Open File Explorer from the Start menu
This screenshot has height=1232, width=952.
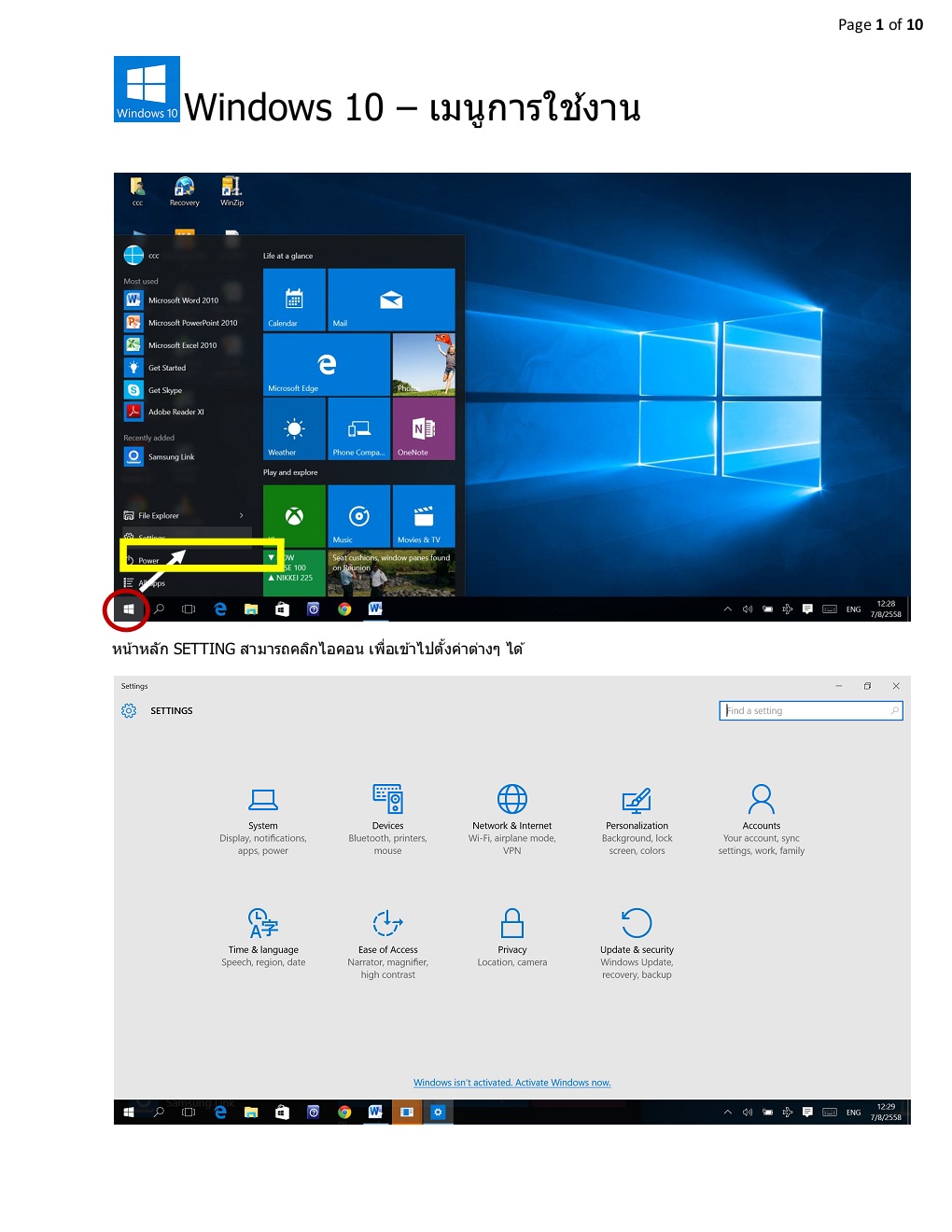coord(159,515)
